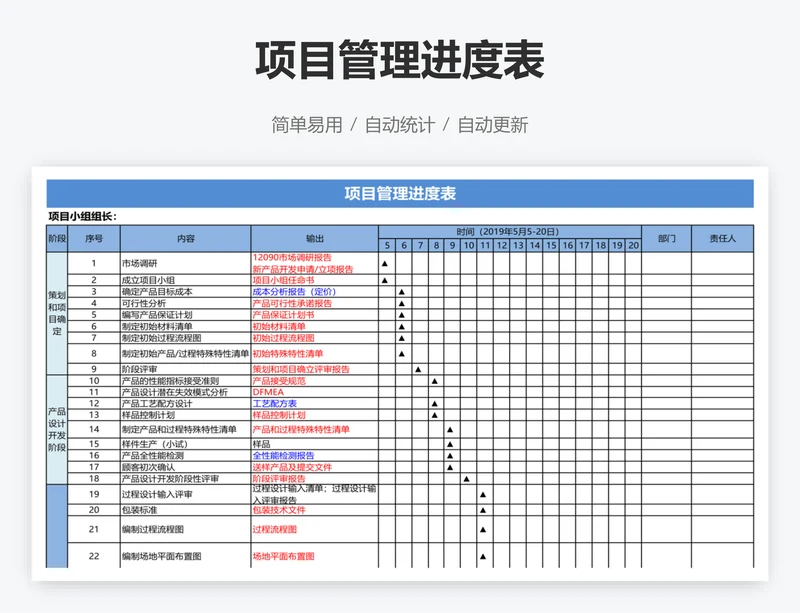800x613 pixels.
Task: Select the 成立项目小组 cell
Action: [186, 280]
